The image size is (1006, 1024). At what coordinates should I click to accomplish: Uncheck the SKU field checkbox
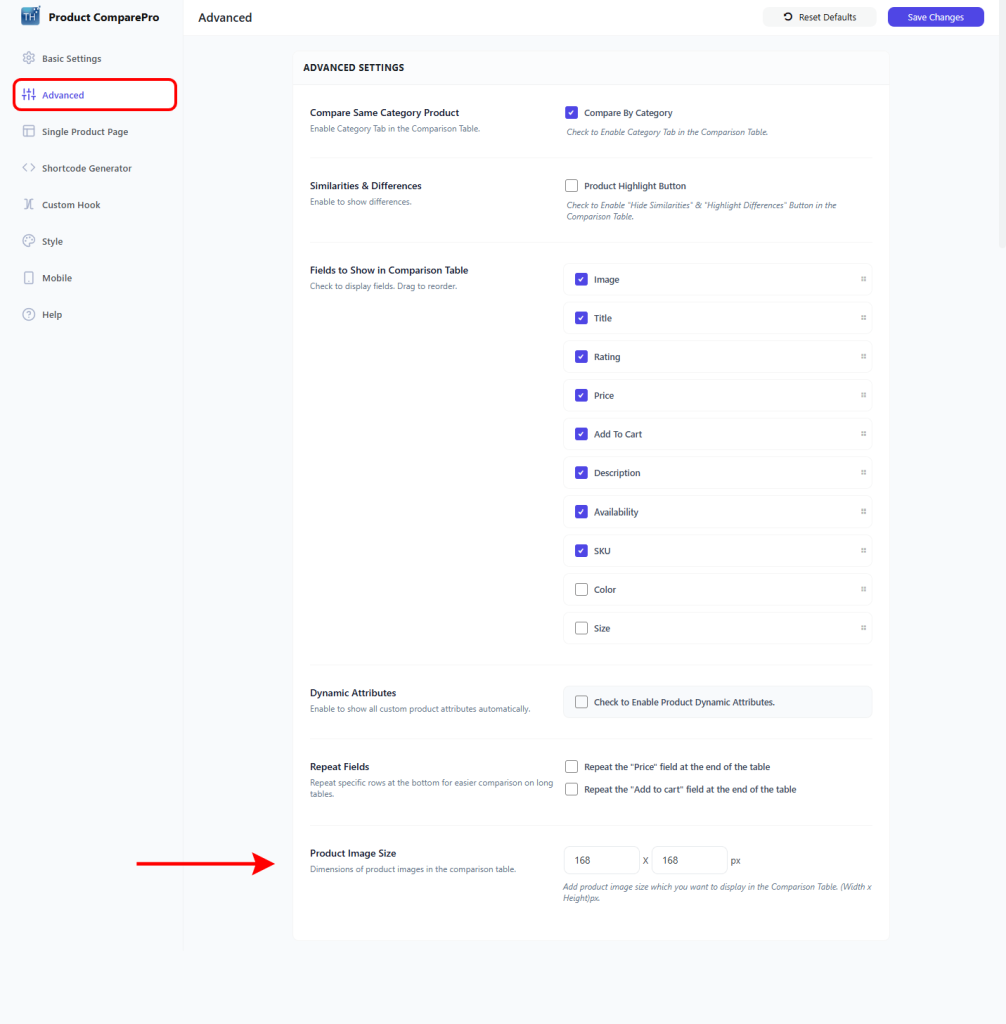coord(581,551)
